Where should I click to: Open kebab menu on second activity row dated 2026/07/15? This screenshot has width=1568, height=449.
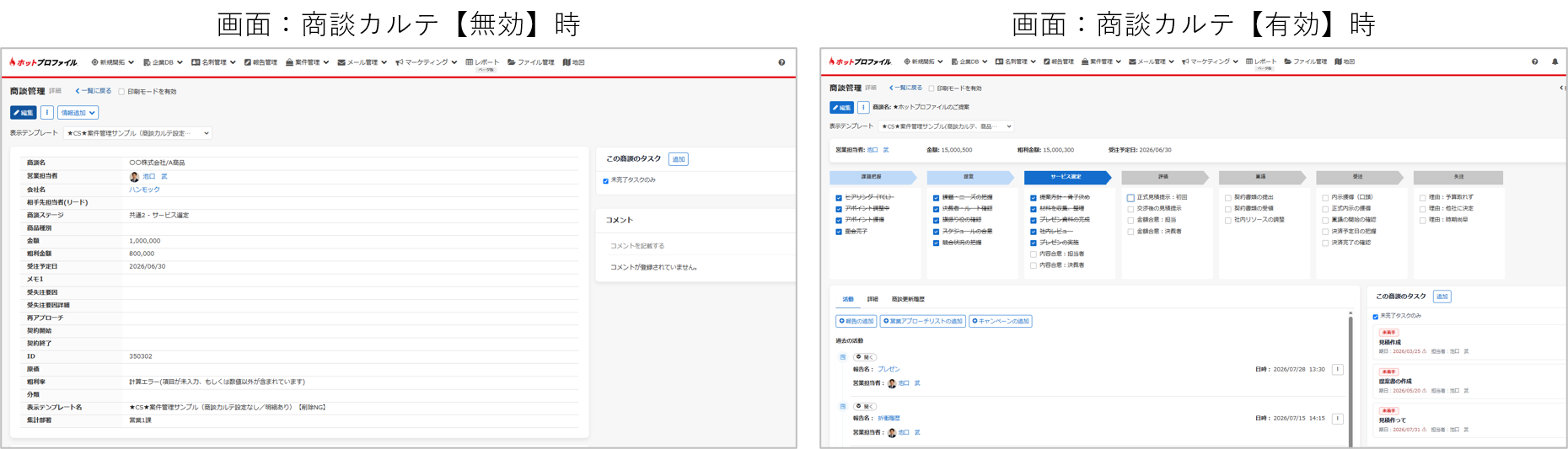pos(1337,419)
